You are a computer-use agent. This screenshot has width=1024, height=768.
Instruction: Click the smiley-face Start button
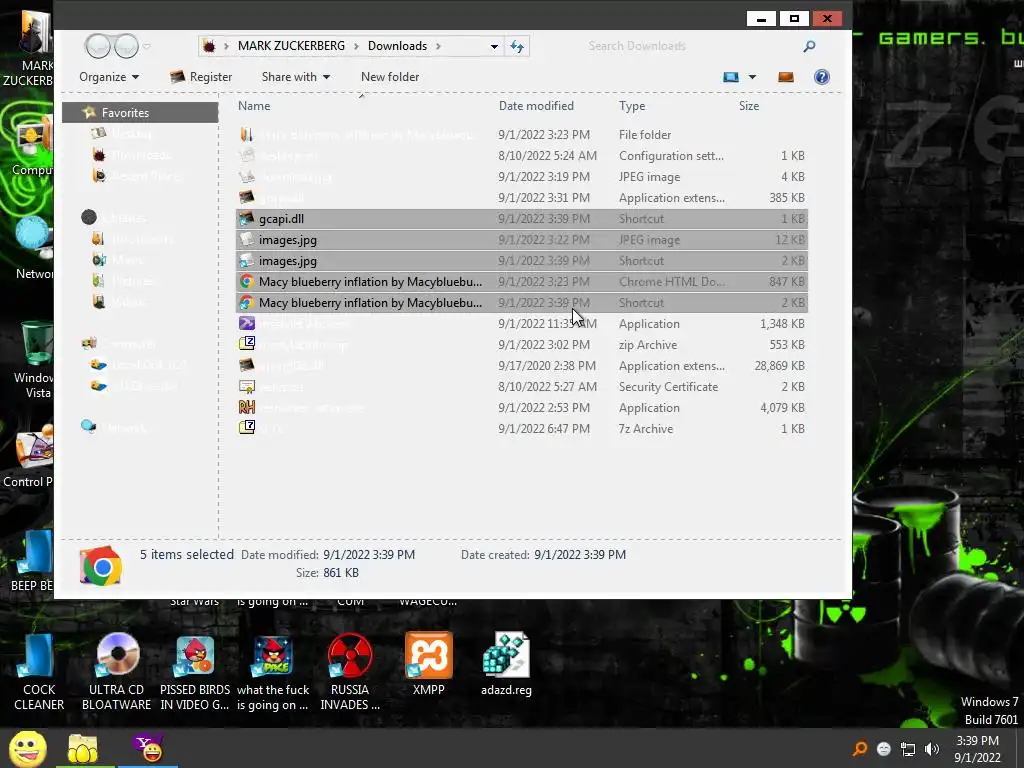[x=27, y=748]
